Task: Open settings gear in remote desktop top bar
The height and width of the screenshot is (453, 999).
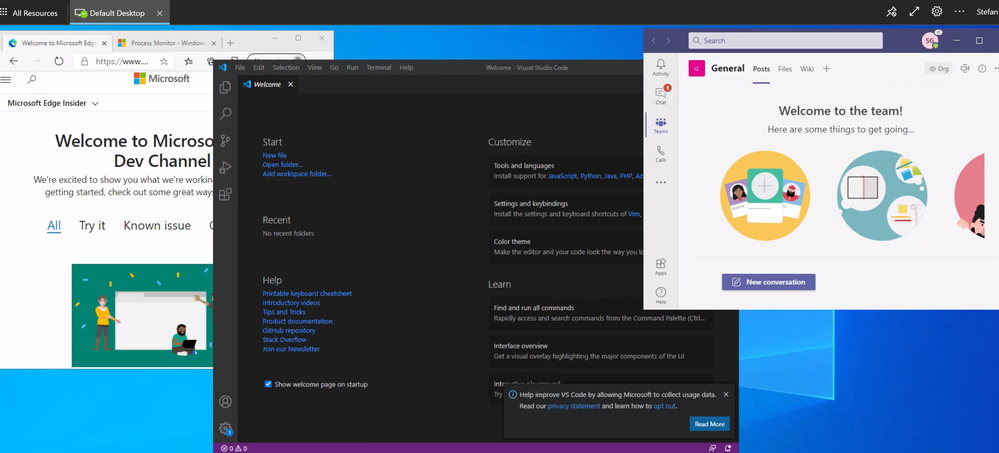Action: tap(937, 11)
